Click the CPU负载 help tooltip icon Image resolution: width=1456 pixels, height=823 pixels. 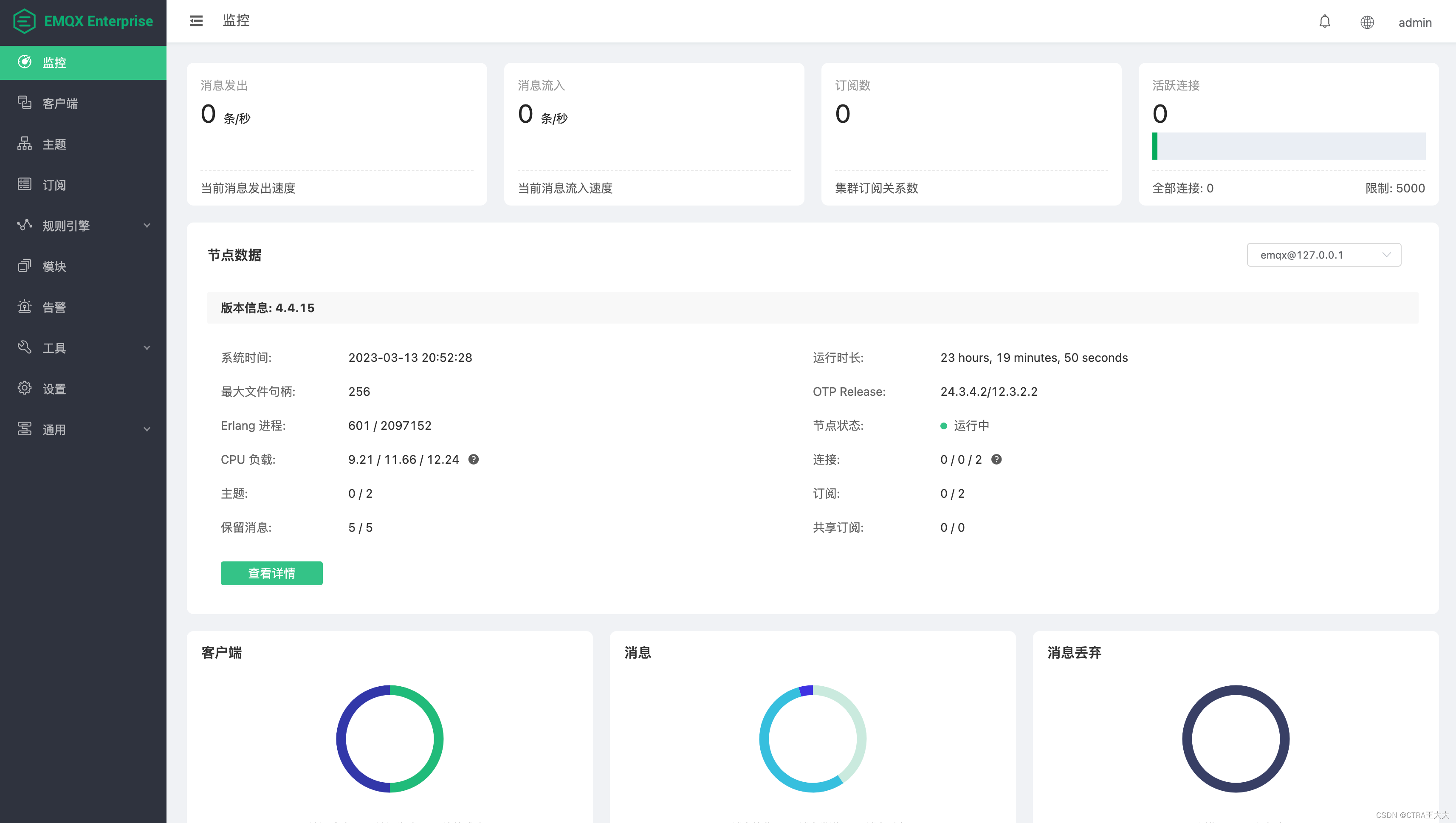pos(474,459)
